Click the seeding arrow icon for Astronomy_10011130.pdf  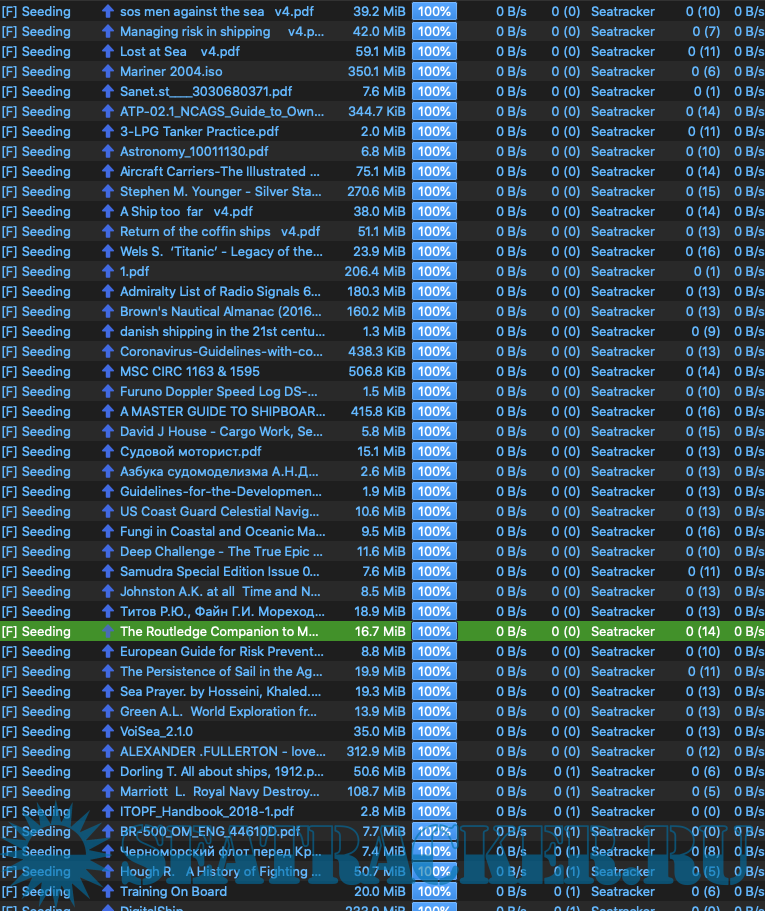(108, 152)
